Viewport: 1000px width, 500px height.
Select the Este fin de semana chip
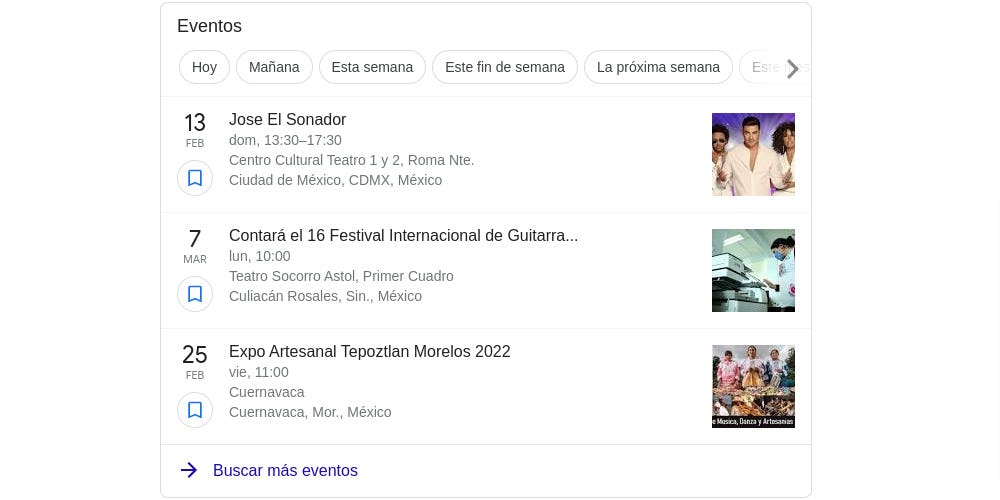click(505, 67)
